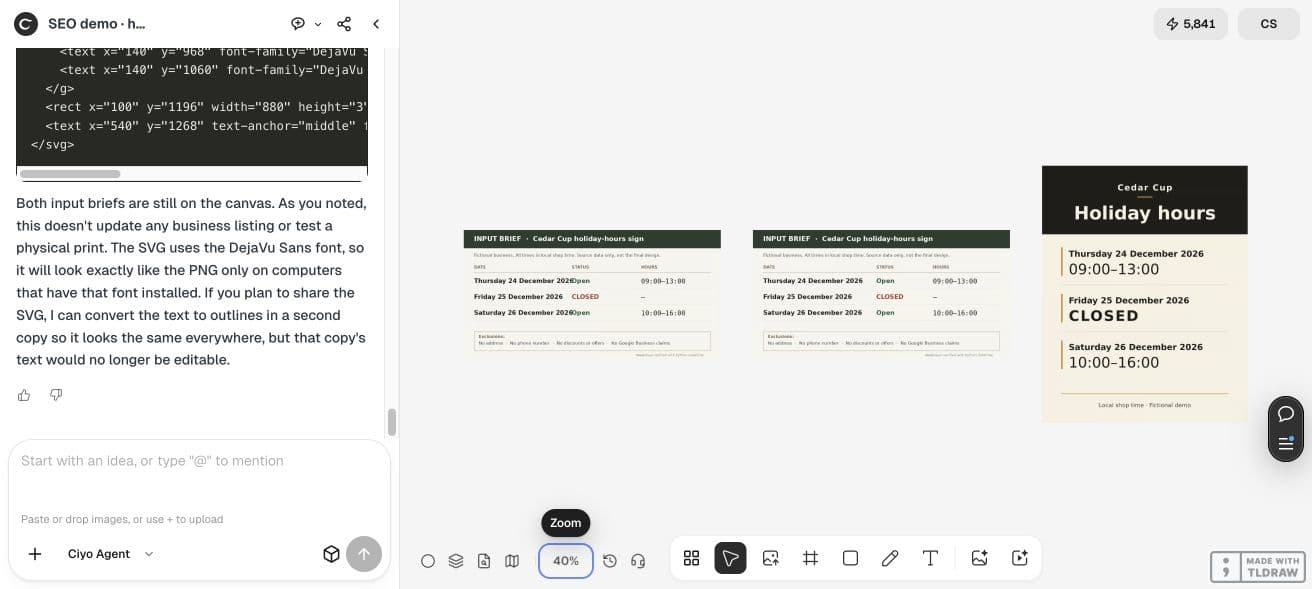Open the Ciyo Agent dropdown
Viewport: 1312px width, 589px height.
click(110, 554)
